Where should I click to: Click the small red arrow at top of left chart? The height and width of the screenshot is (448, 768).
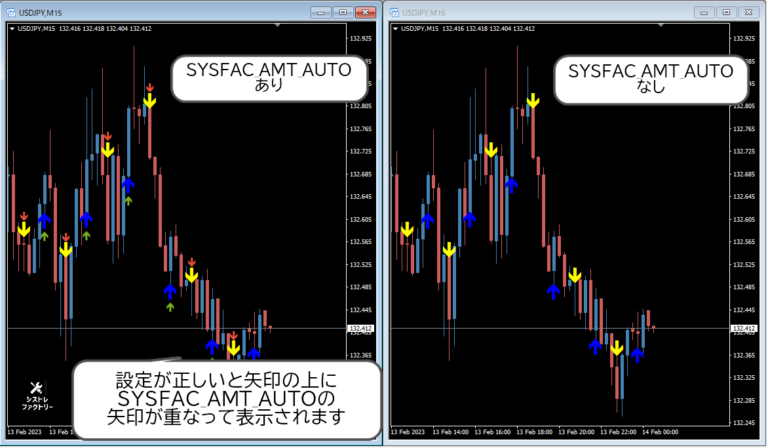click(149, 87)
